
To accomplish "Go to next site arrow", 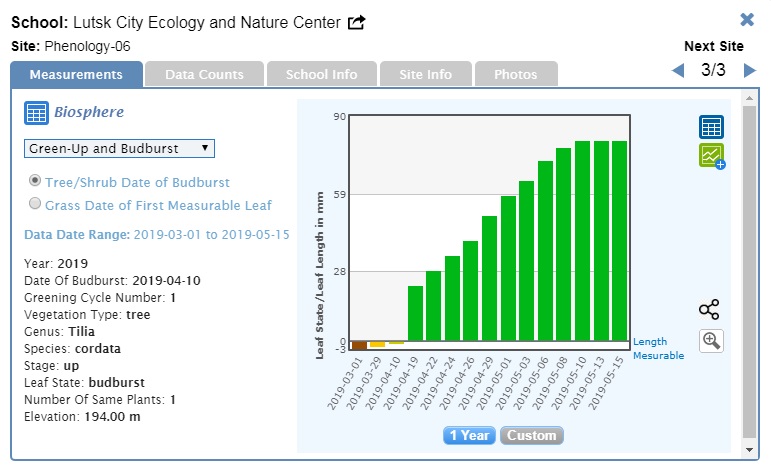I will [x=749, y=70].
